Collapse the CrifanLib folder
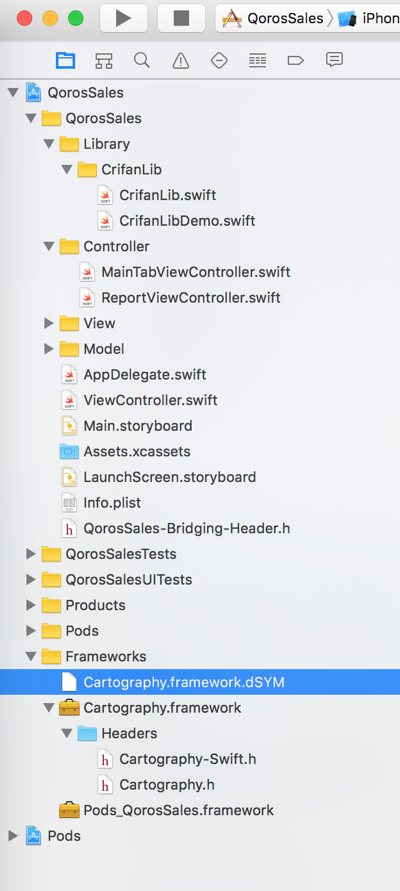The height and width of the screenshot is (891, 400). [x=67, y=169]
